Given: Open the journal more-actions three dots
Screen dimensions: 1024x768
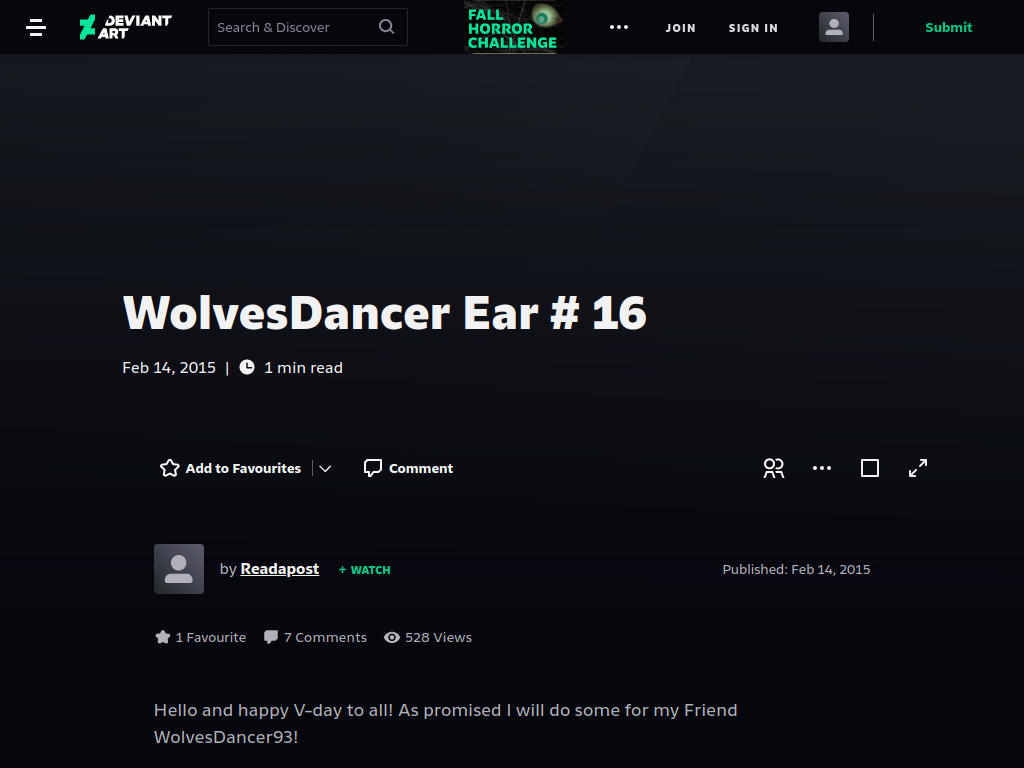Looking at the screenshot, I should [x=822, y=468].
